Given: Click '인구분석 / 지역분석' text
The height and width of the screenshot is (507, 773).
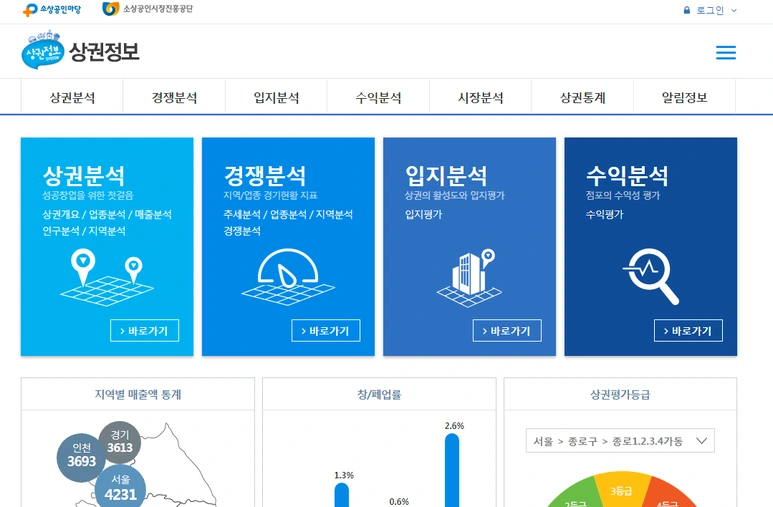Looking at the screenshot, I should point(84,231).
